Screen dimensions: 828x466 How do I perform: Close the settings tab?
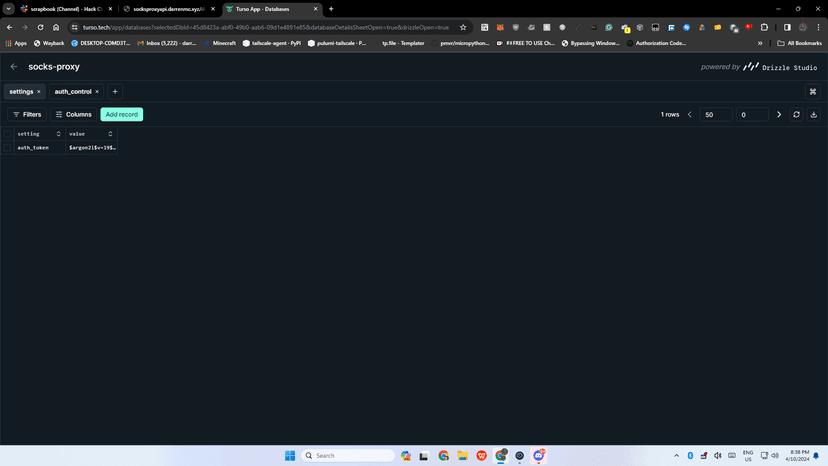[39, 92]
